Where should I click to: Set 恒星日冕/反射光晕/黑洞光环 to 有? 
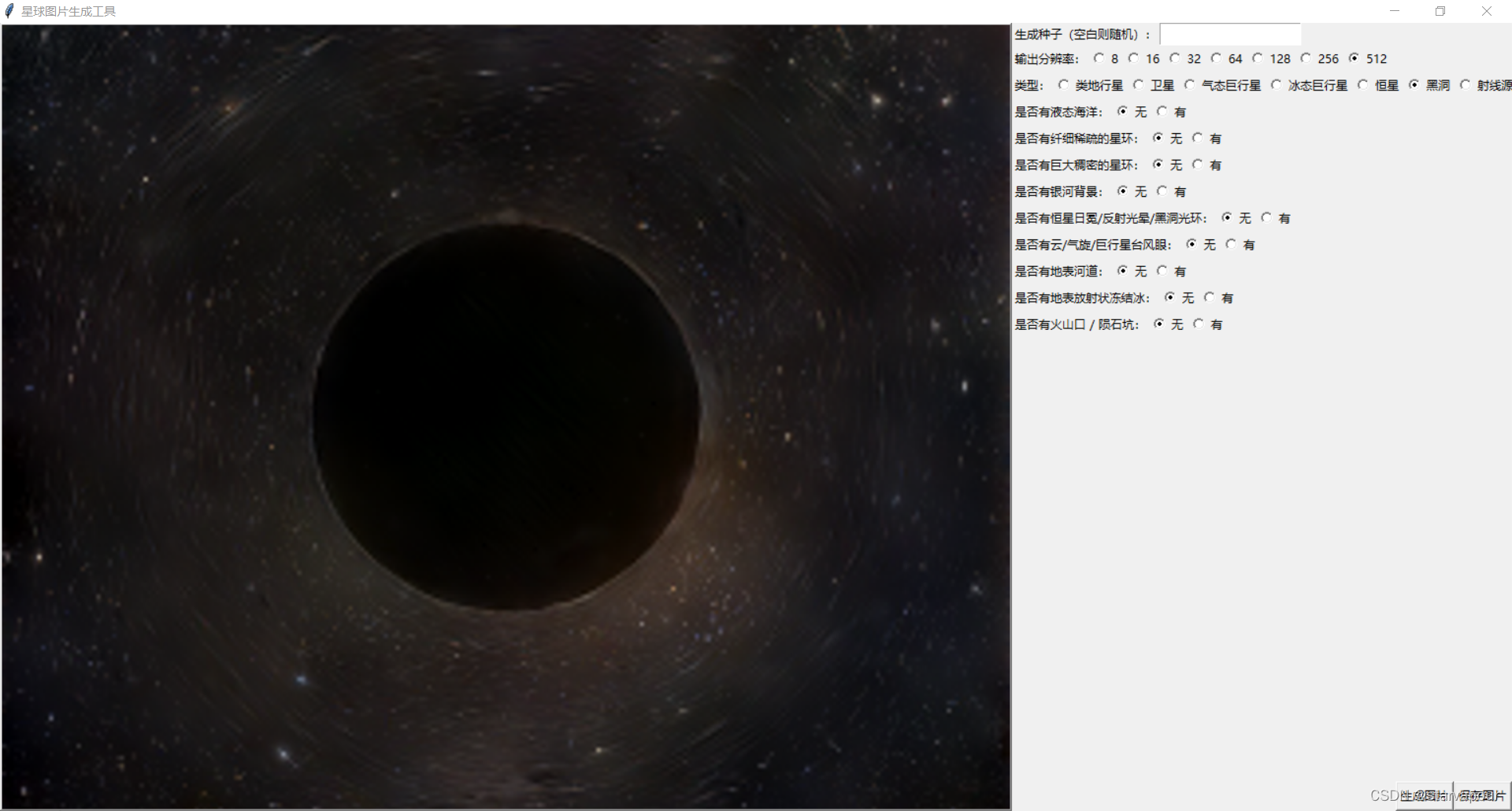[x=1266, y=218]
